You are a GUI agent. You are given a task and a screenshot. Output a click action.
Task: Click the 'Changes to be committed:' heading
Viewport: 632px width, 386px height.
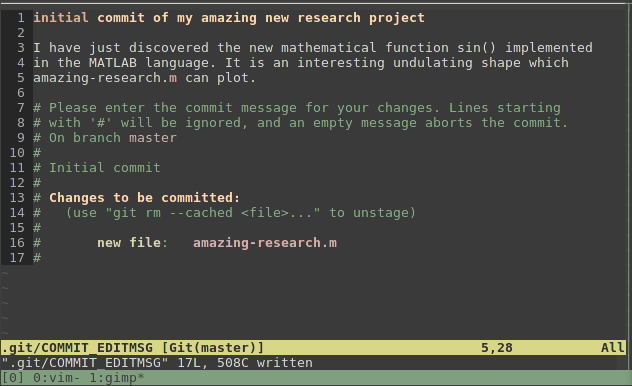tap(145, 198)
